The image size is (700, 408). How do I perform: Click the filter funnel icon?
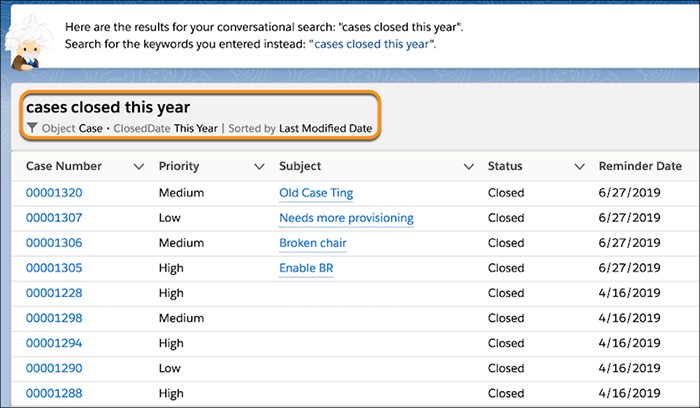(x=32, y=128)
